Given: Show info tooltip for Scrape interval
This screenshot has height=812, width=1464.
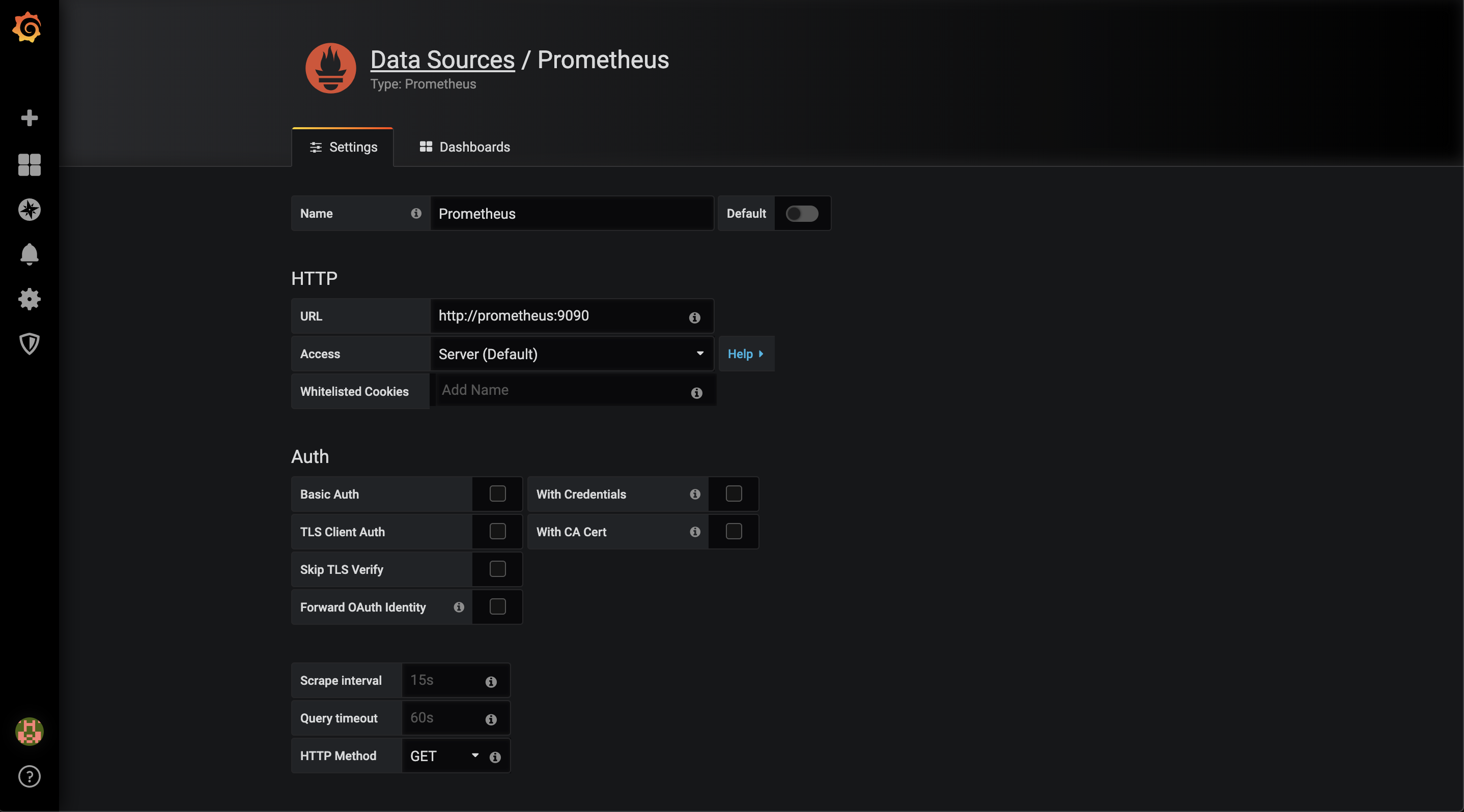Looking at the screenshot, I should pyautogui.click(x=491, y=682).
